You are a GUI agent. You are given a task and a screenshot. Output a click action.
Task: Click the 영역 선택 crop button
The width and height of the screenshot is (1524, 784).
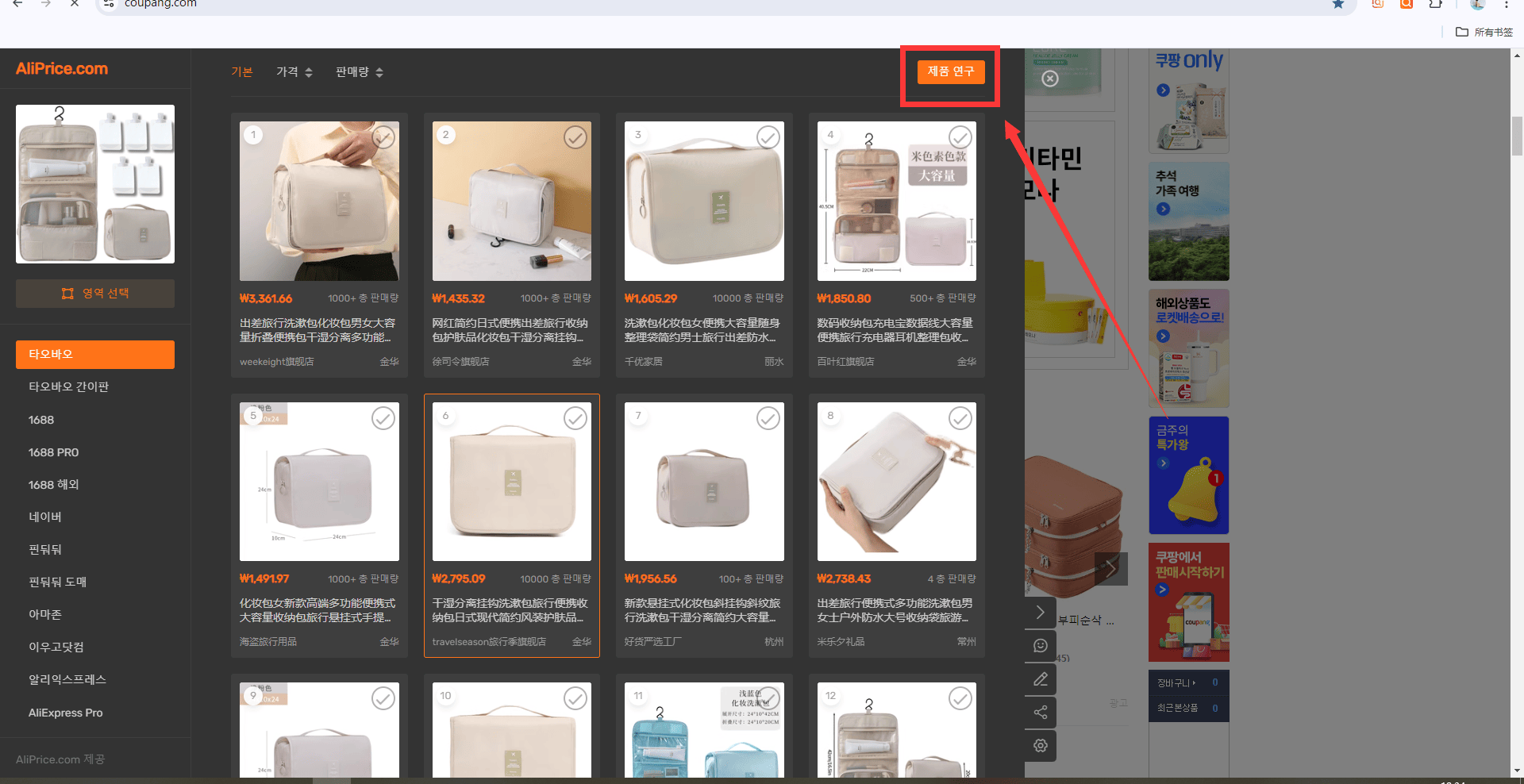(x=95, y=294)
